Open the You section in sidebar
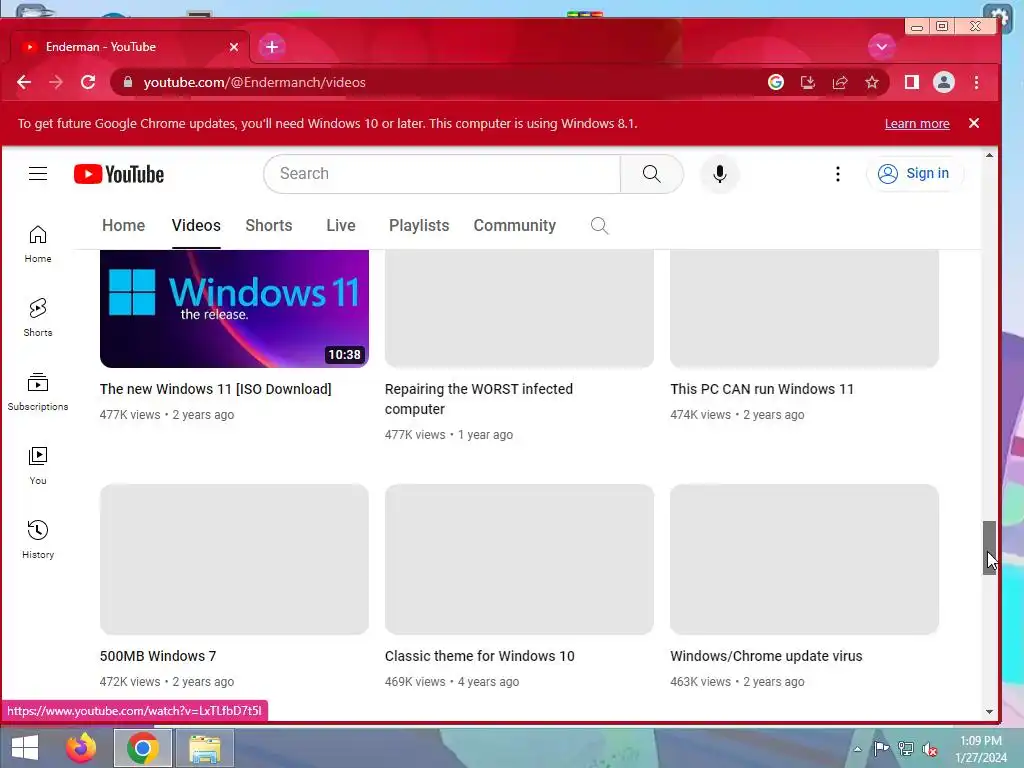 pyautogui.click(x=38, y=466)
